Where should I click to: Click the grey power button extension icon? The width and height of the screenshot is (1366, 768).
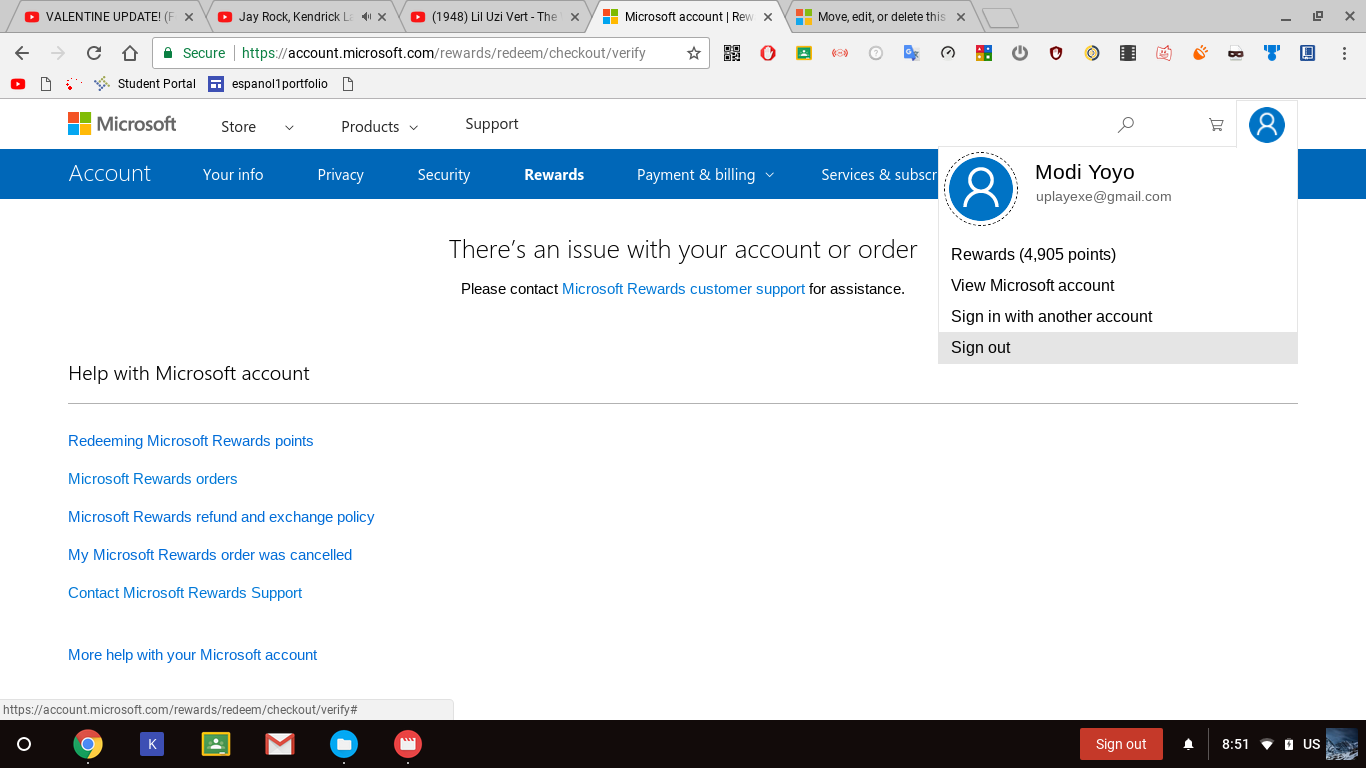(x=1020, y=54)
